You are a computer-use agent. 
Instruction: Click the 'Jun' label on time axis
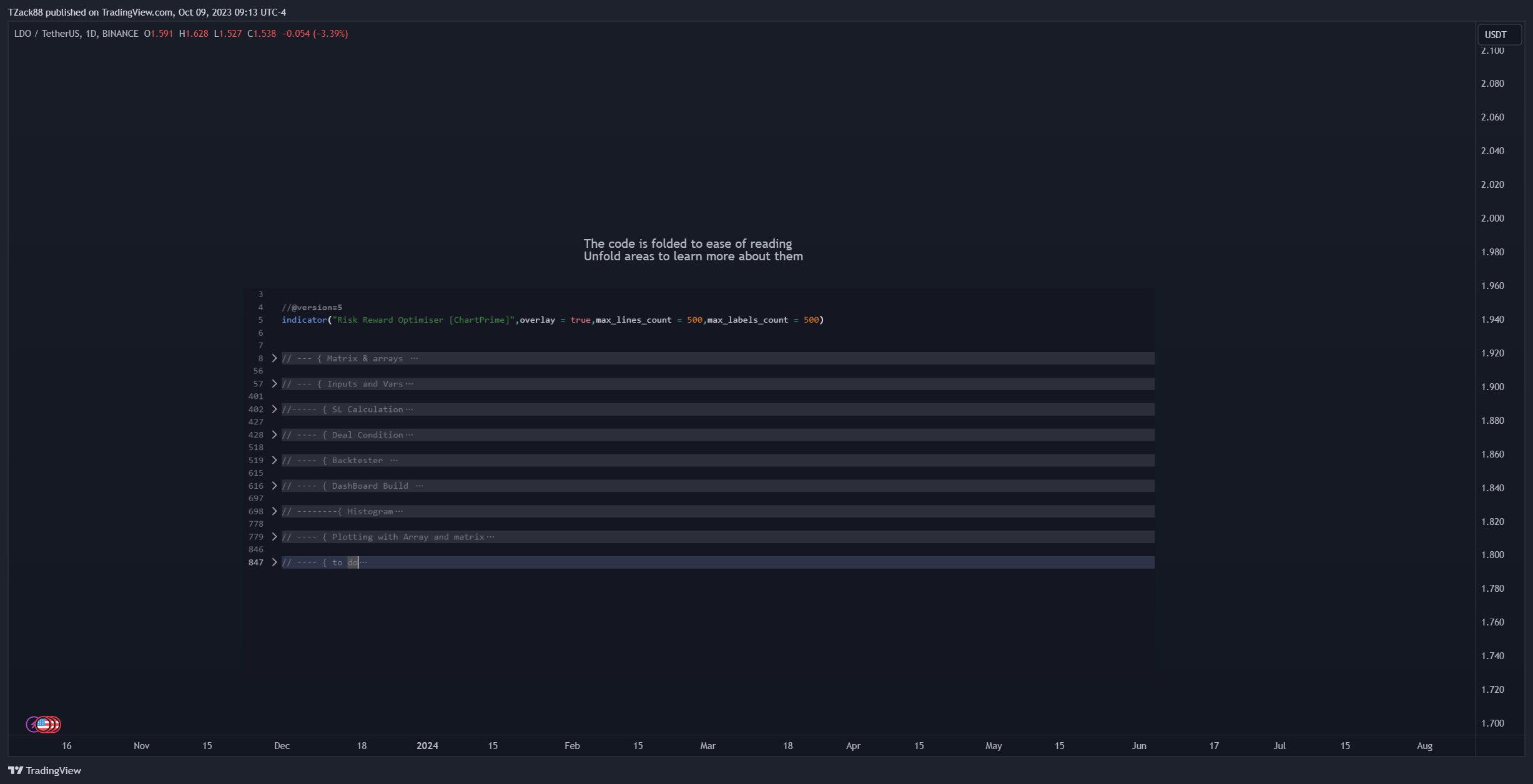(1139, 745)
